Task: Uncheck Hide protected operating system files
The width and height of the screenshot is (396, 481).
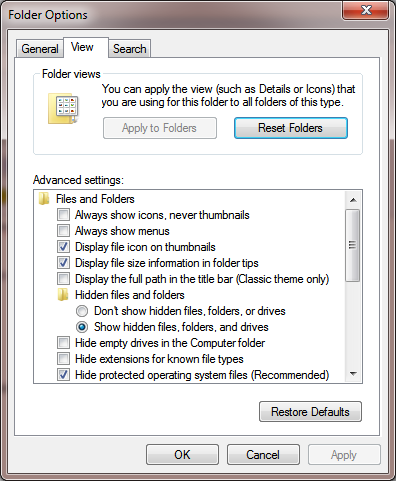Action: 63,375
